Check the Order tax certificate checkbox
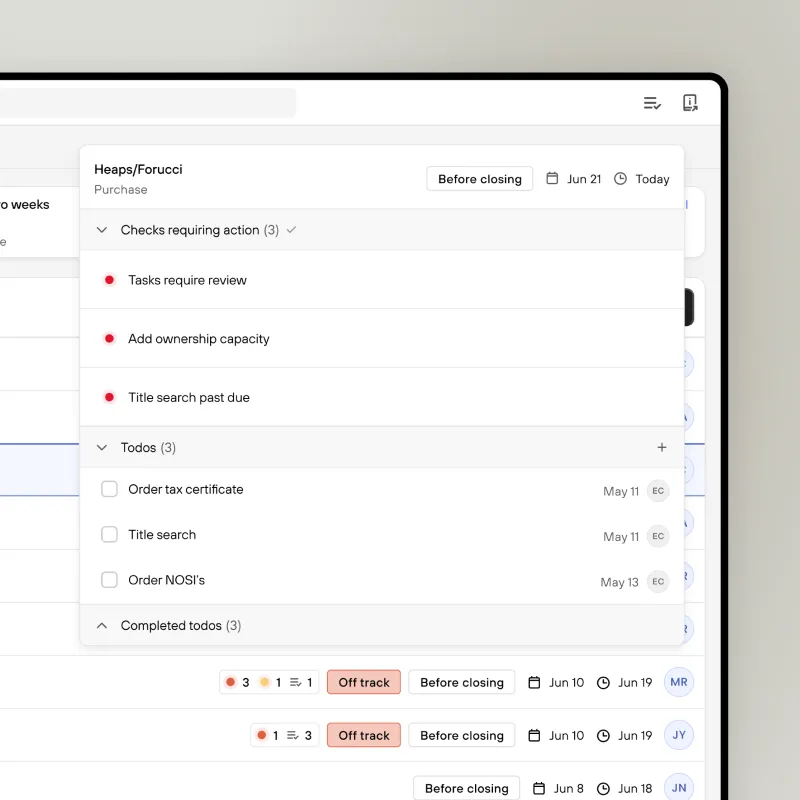Screen dimensions: 800x800 click(109, 489)
